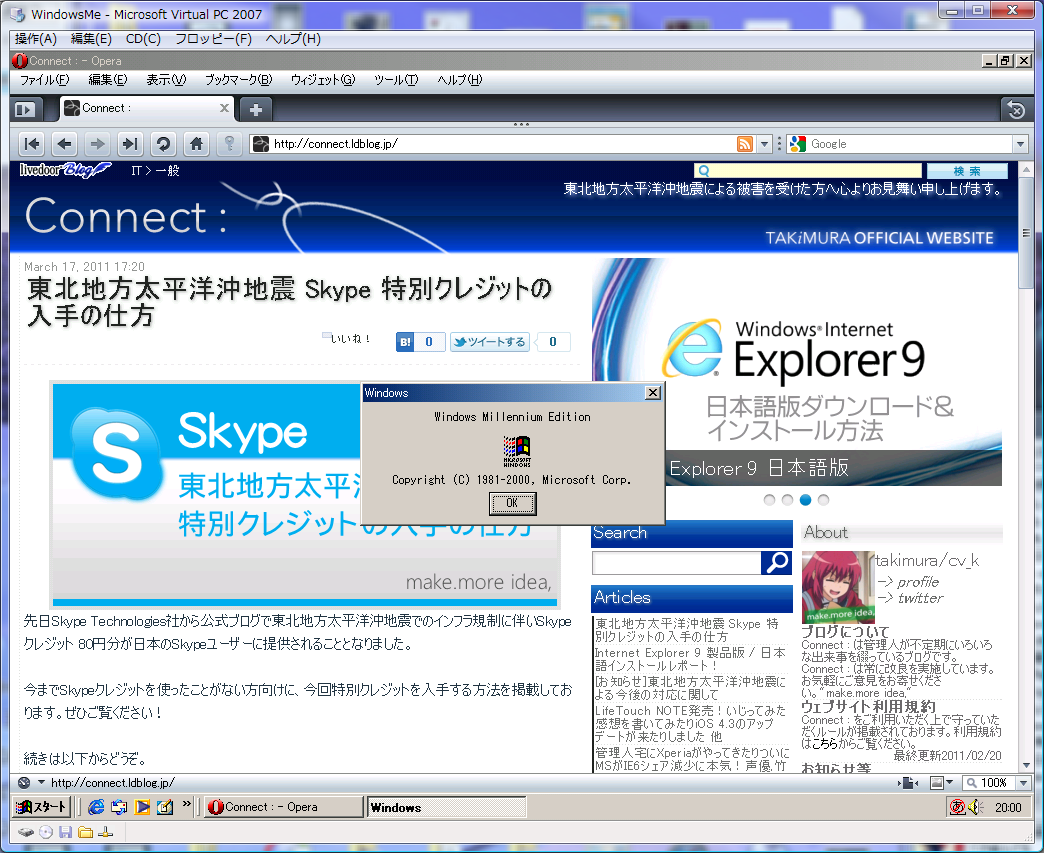Image resolution: width=1044 pixels, height=853 pixels.
Task: Click the fourth quick launch notepad icon
Action: [x=165, y=807]
